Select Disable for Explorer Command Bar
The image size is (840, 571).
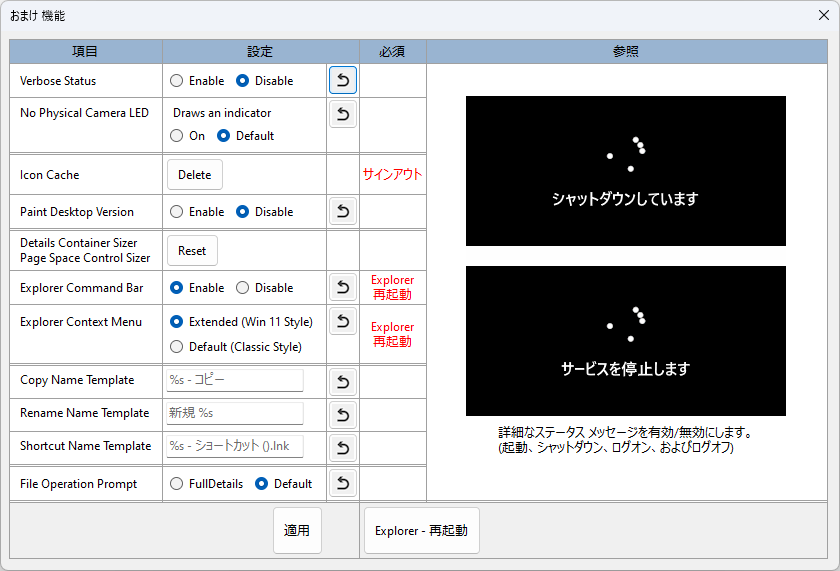click(265, 288)
